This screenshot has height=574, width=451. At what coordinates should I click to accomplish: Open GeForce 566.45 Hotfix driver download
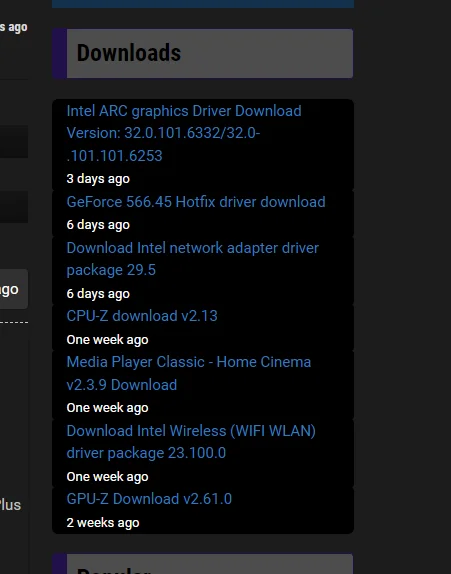196,202
